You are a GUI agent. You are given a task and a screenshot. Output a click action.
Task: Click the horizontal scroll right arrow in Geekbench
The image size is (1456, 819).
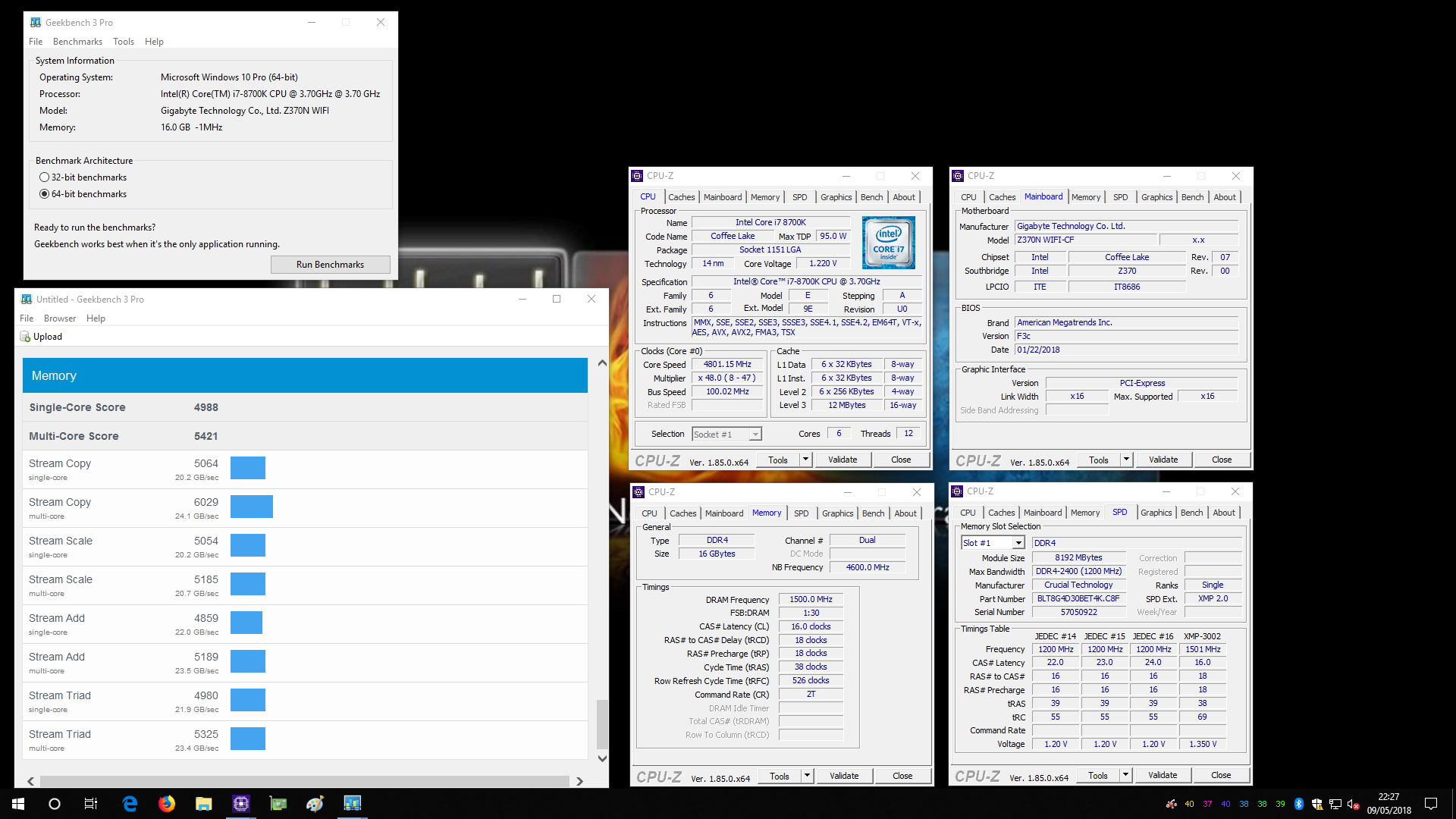tap(579, 781)
